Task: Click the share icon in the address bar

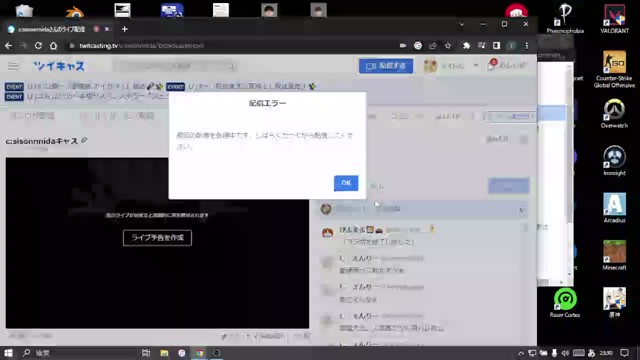Action: [433, 46]
